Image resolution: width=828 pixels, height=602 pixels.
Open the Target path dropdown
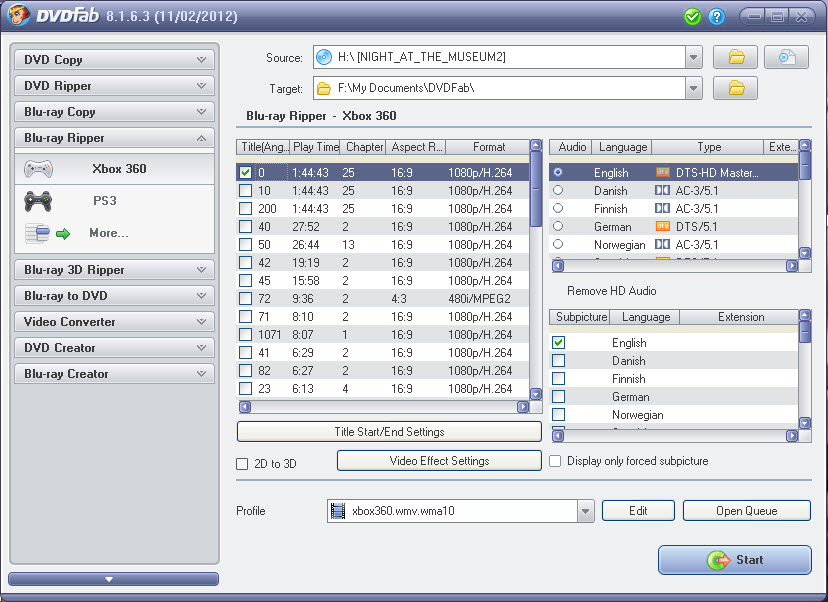[693, 88]
